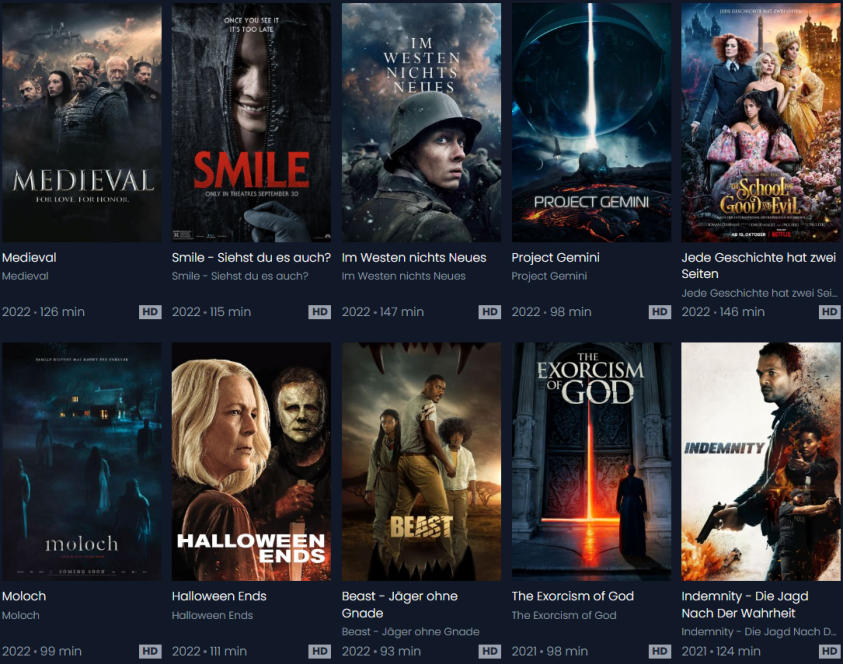The height and width of the screenshot is (664, 843).
Task: Click '2022 · 146 min' runtime text
Action: click(723, 312)
